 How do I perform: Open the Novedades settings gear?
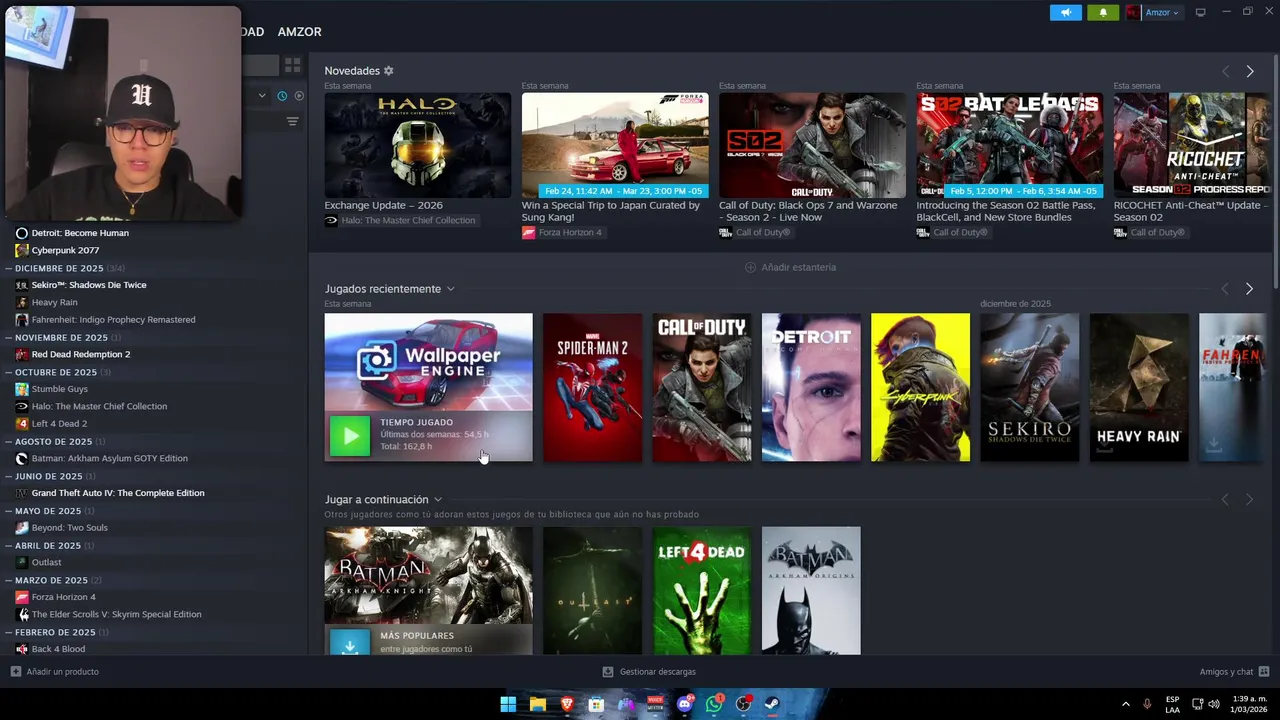[x=389, y=71]
